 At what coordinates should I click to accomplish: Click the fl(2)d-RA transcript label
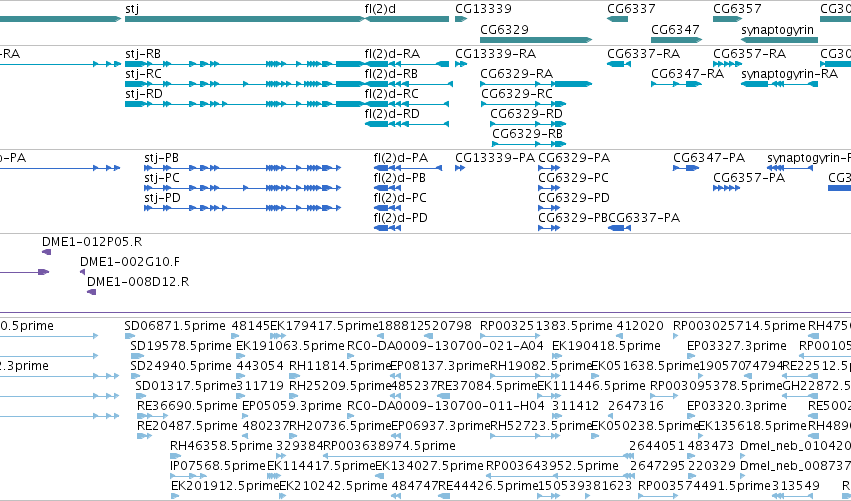[x=392, y=54]
